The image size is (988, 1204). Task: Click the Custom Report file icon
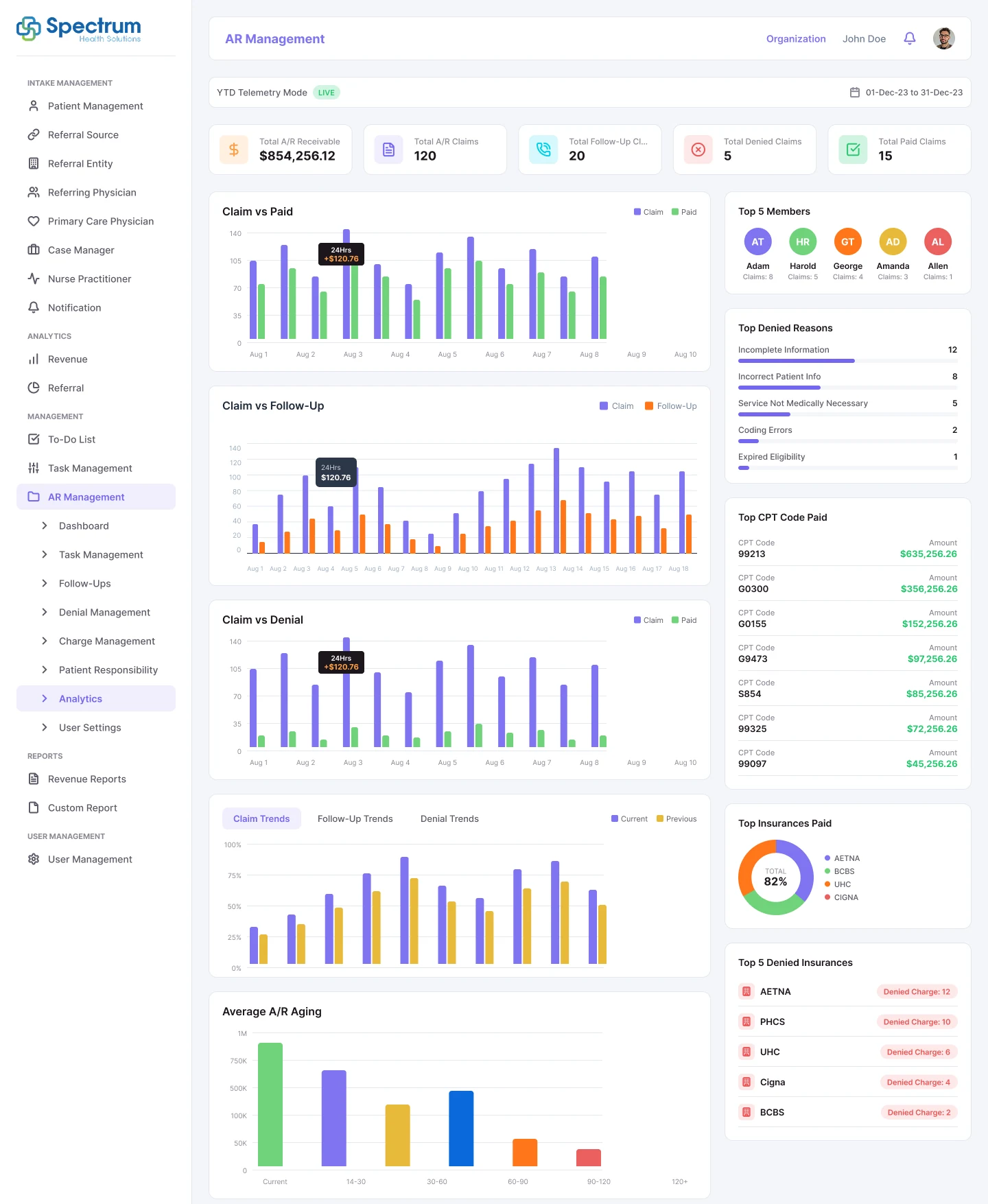pos(34,807)
